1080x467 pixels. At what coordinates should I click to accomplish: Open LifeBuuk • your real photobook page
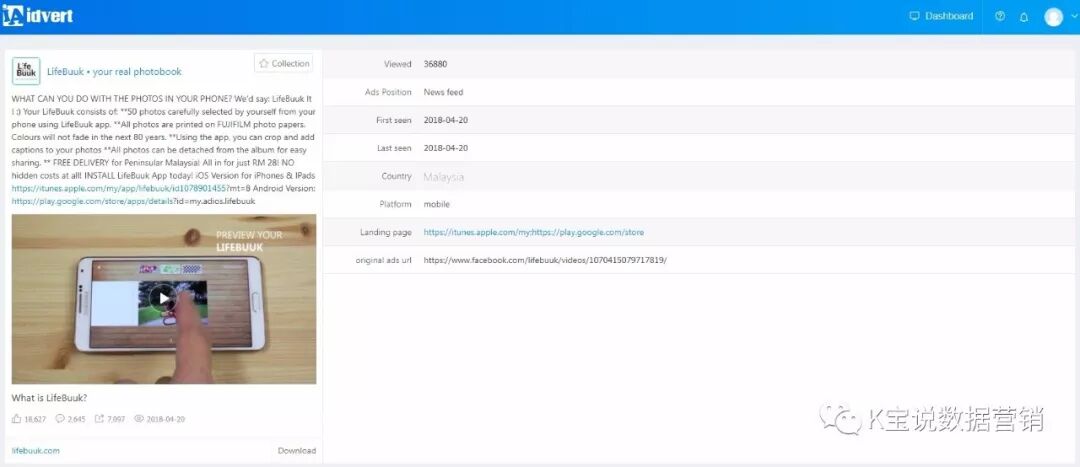(114, 72)
